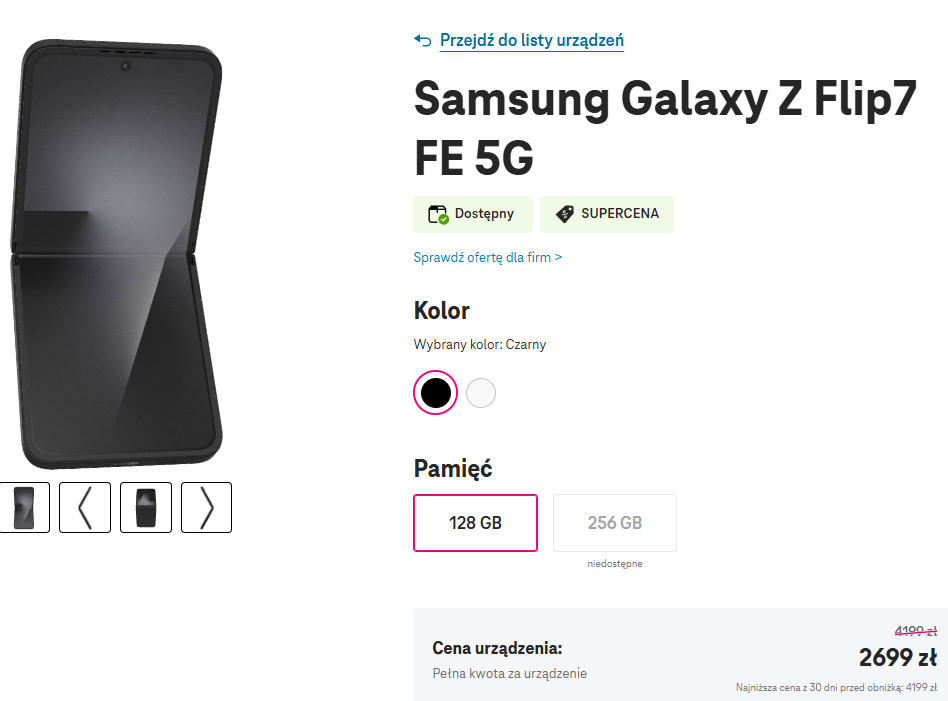Select the 128 GB memory option
This screenshot has width=948, height=701.
point(475,523)
